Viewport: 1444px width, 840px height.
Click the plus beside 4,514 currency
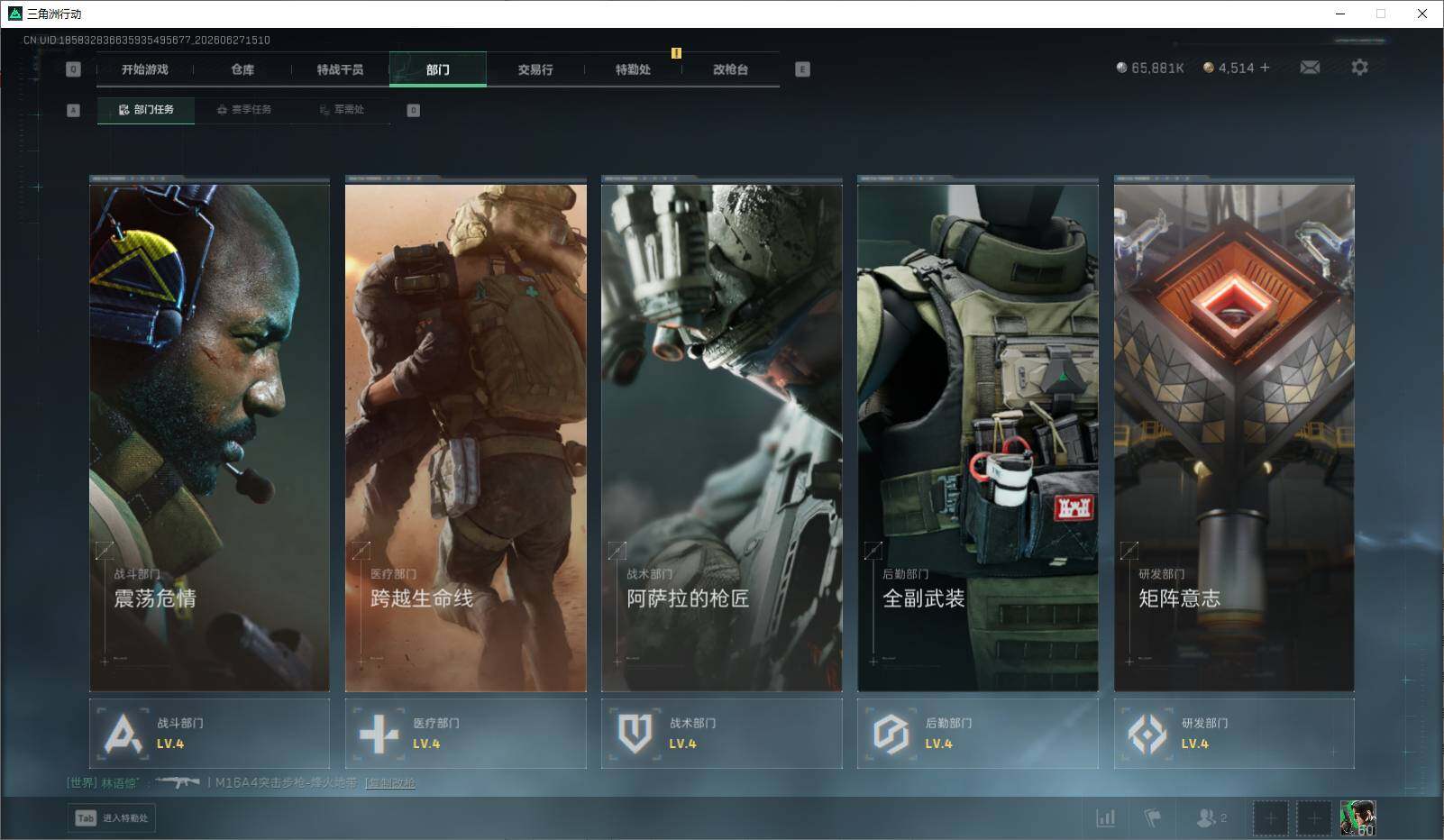pos(1265,68)
